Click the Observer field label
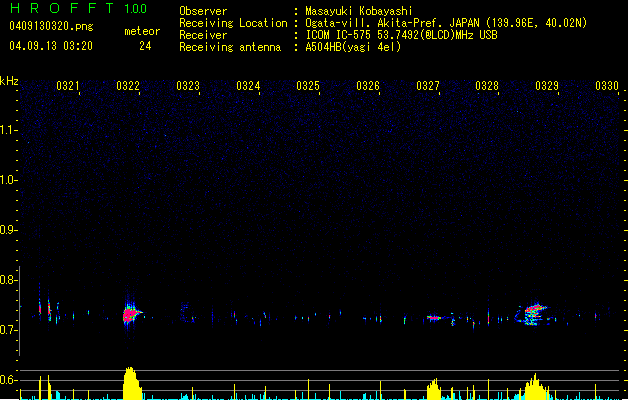Viewport: 629px width, 400px height. pos(203,11)
